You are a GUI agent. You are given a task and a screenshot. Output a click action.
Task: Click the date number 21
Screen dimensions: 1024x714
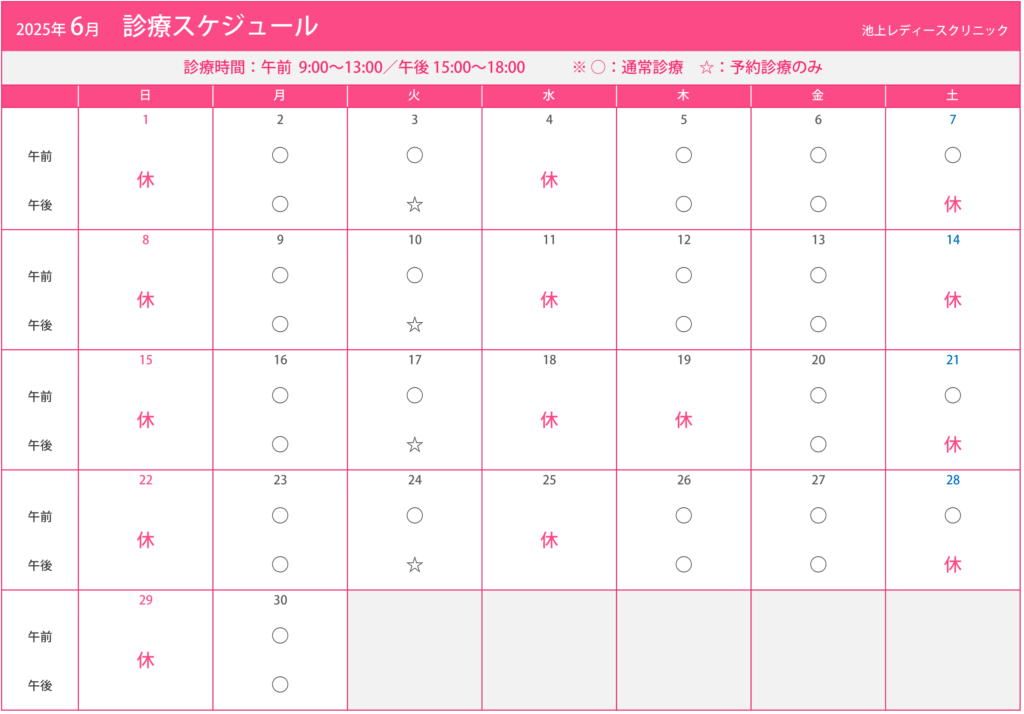(x=953, y=360)
